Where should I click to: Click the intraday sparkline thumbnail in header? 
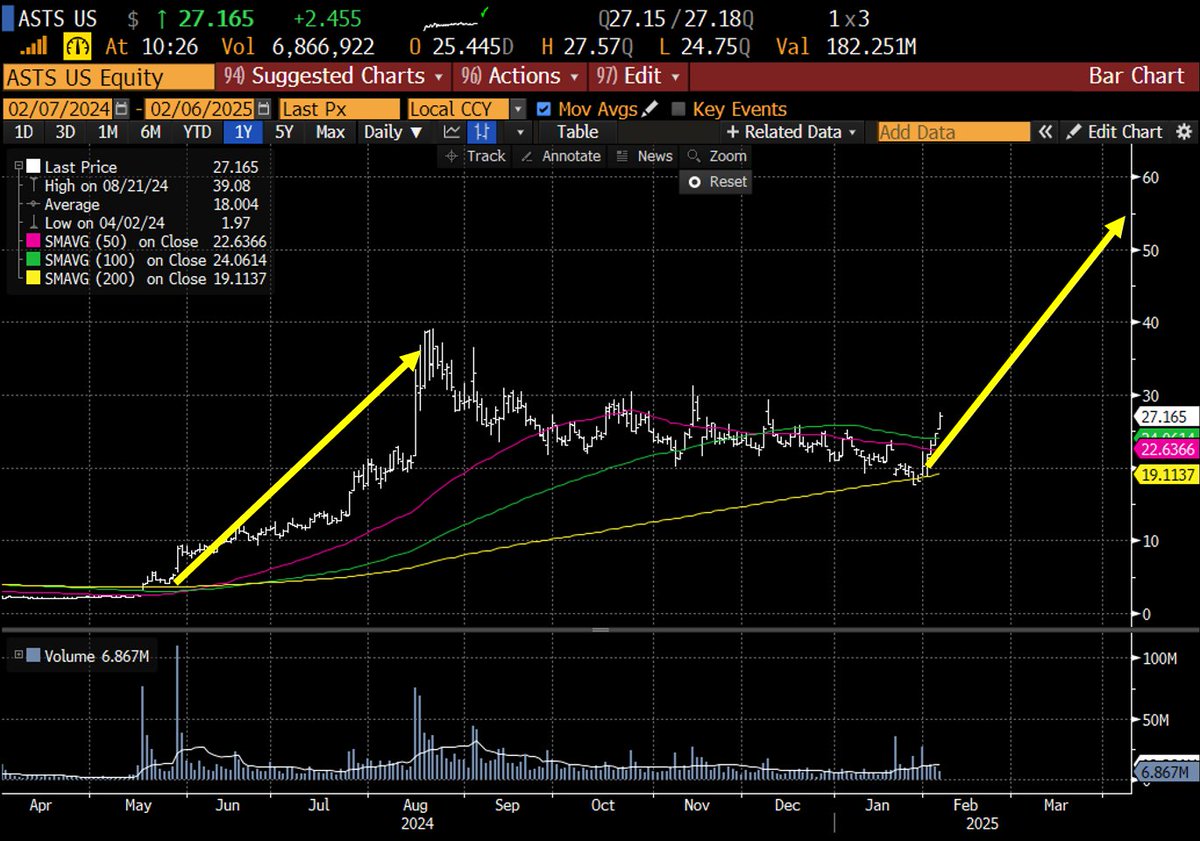(457, 19)
